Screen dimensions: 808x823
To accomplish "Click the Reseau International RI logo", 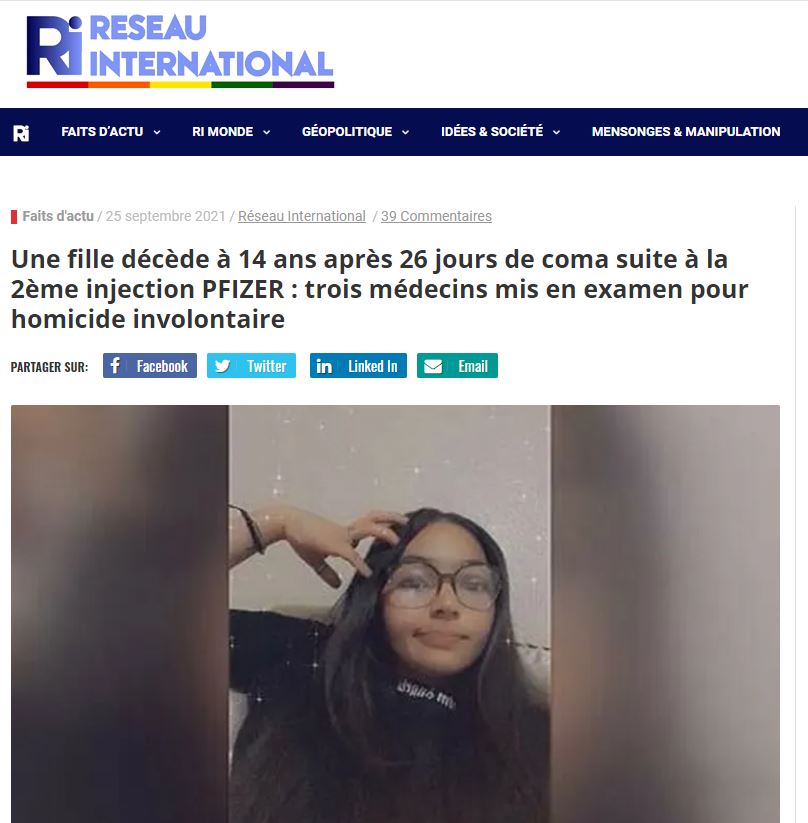I will tap(180, 51).
